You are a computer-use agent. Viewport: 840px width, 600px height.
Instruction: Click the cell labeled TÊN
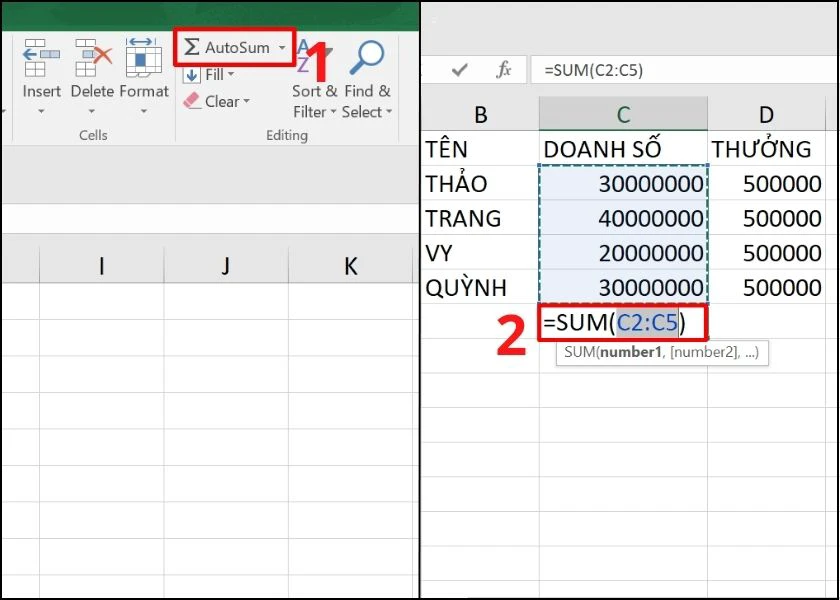481,148
